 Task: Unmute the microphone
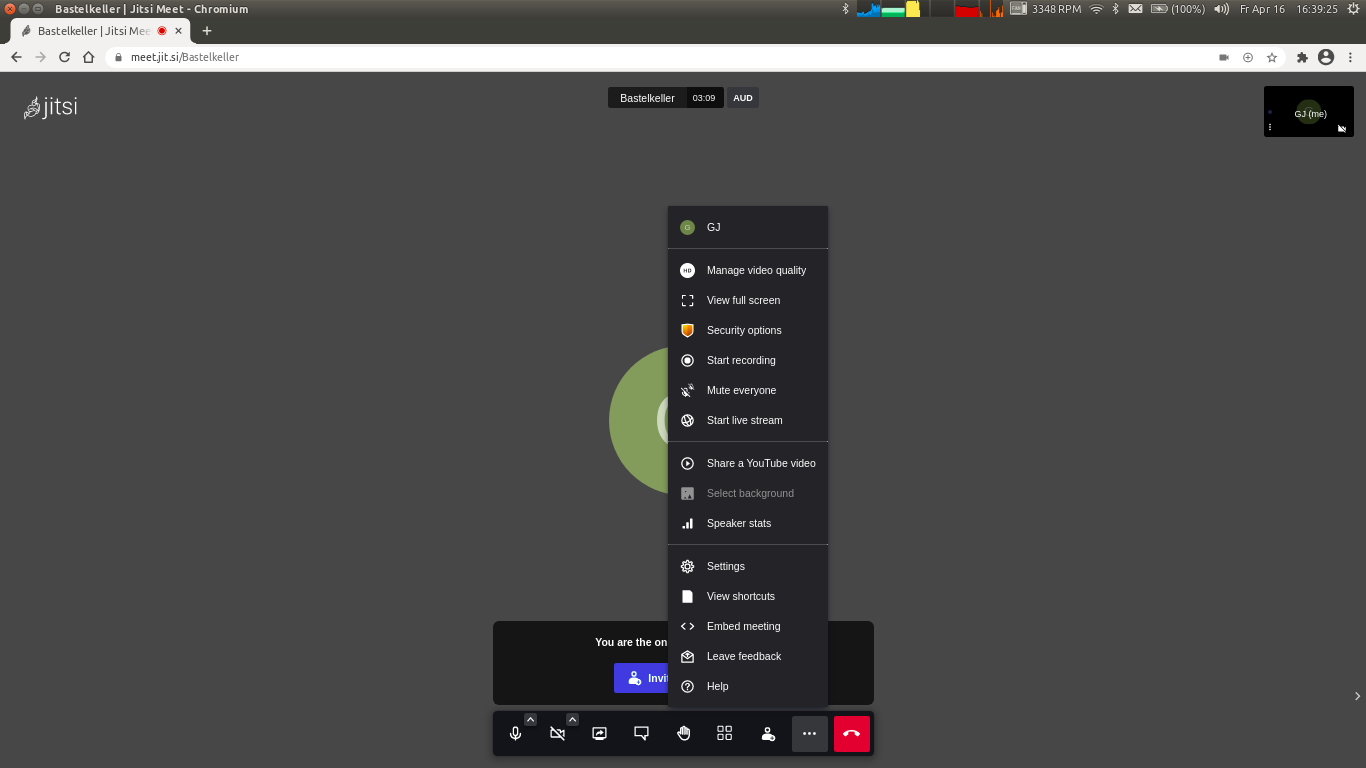coord(516,733)
